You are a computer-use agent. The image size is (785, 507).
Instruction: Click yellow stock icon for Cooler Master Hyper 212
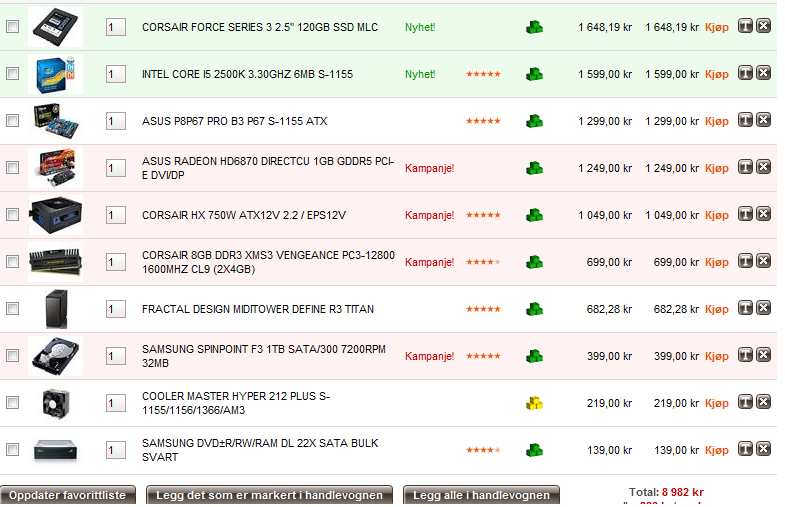coord(534,403)
